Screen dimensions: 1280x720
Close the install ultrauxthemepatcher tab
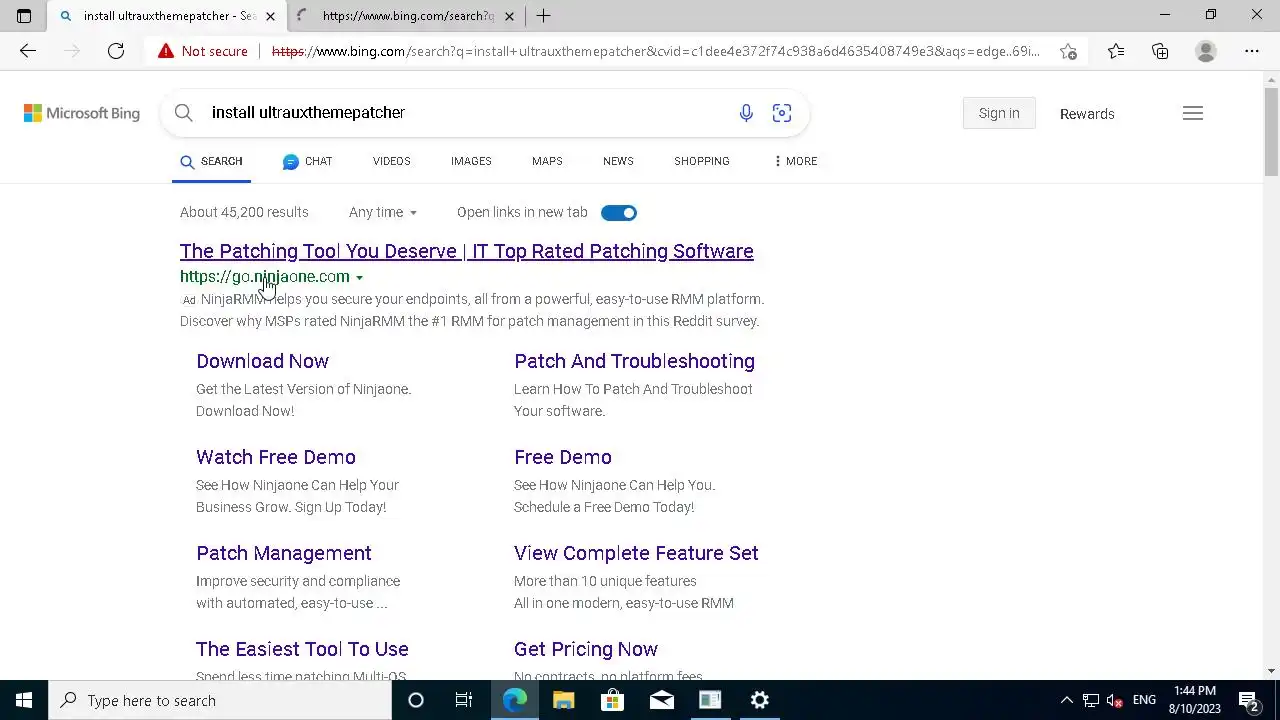click(x=270, y=16)
